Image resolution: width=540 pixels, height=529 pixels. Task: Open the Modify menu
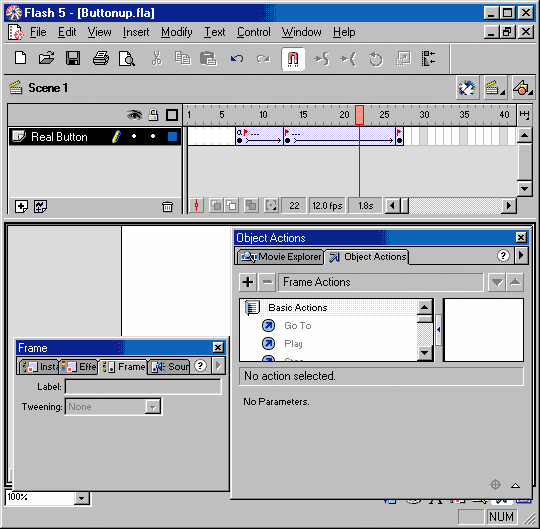tap(177, 32)
